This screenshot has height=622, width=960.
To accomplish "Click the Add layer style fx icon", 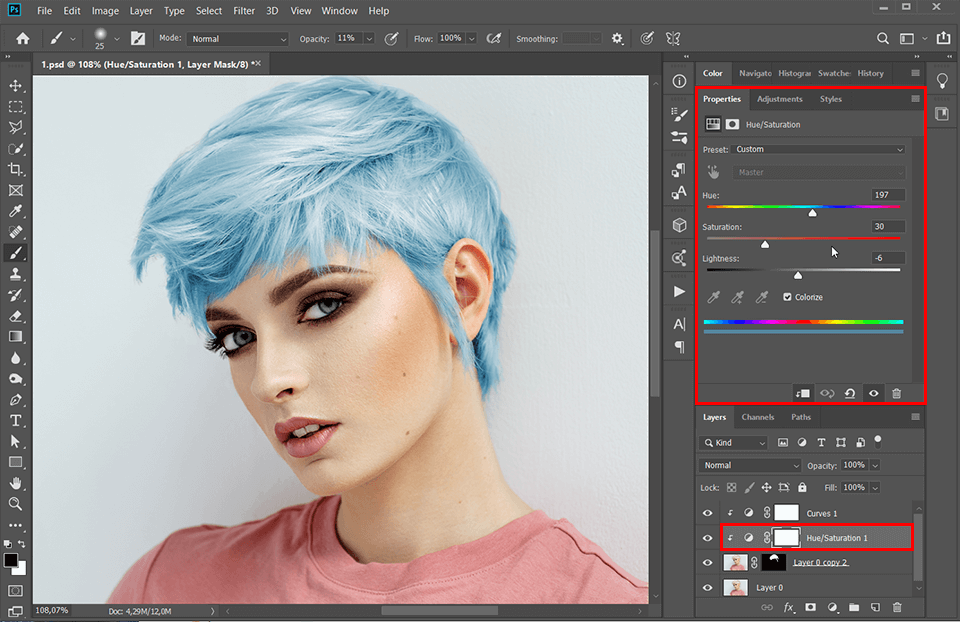I will [x=788, y=608].
